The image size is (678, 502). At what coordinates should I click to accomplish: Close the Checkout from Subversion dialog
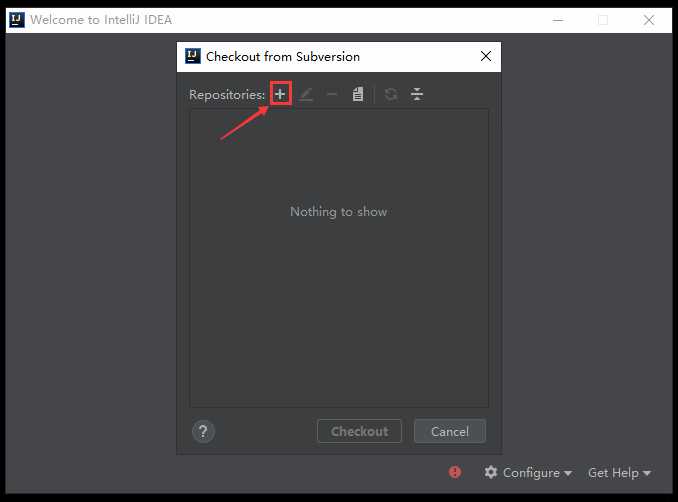pos(486,56)
